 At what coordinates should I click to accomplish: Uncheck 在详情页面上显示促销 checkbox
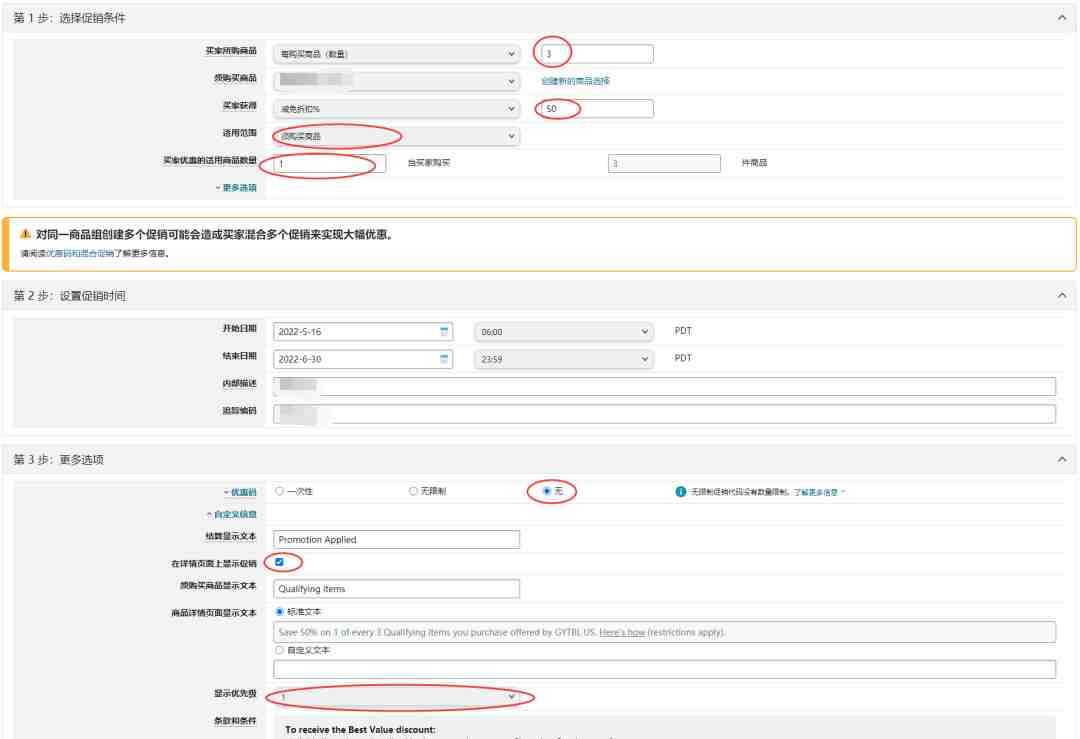[x=280, y=562]
